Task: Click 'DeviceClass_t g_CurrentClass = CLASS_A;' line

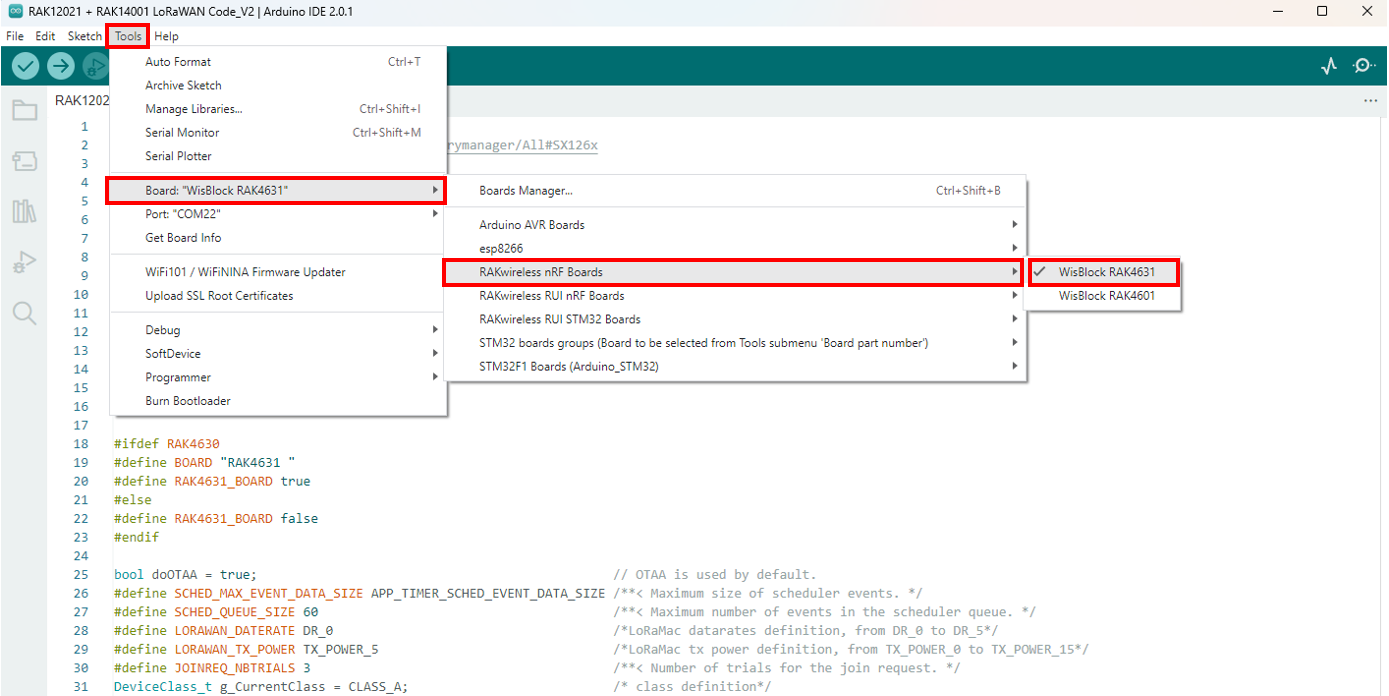Action: click(261, 687)
